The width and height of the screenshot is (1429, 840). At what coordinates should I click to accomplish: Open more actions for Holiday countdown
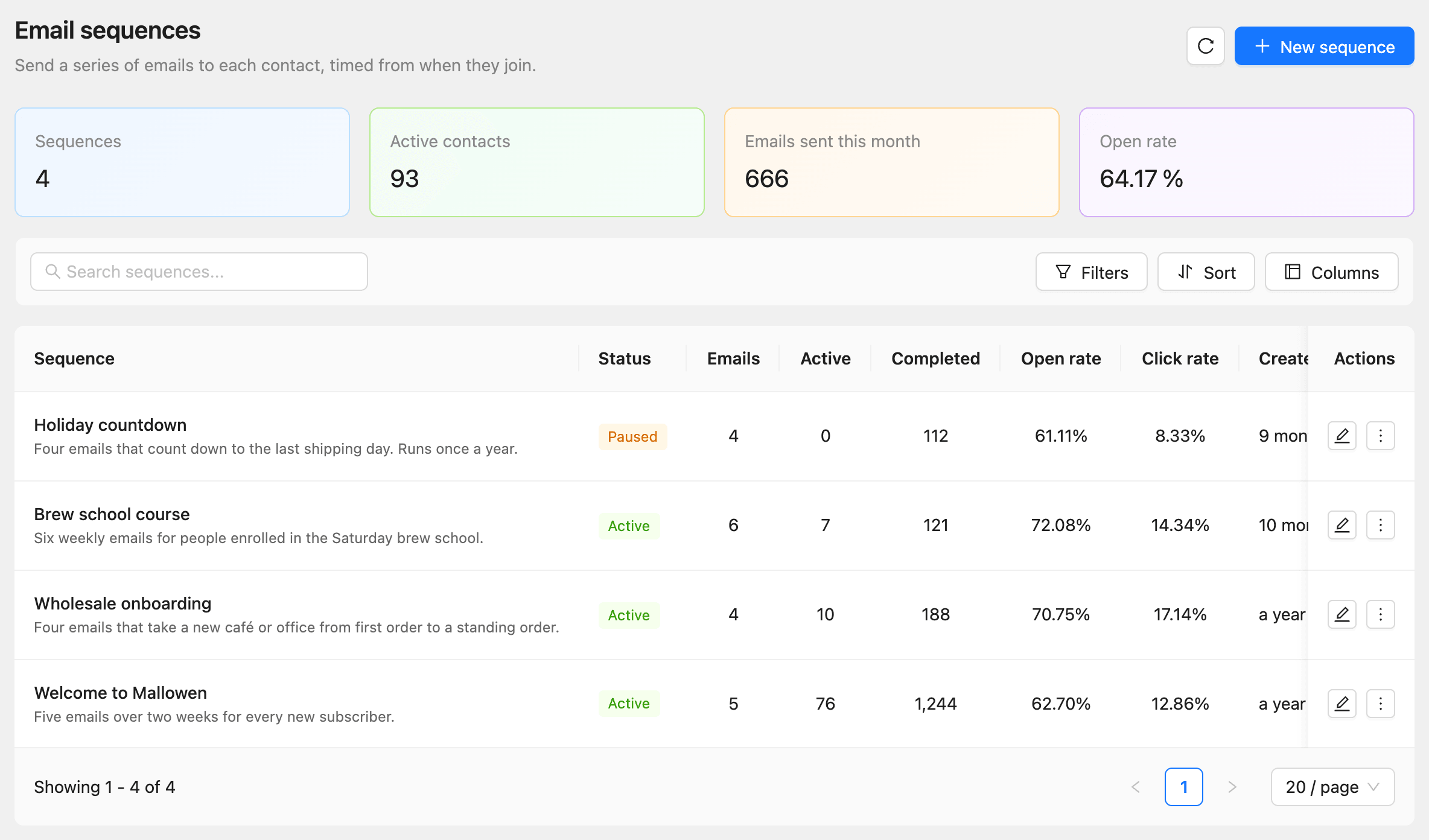[x=1380, y=436]
